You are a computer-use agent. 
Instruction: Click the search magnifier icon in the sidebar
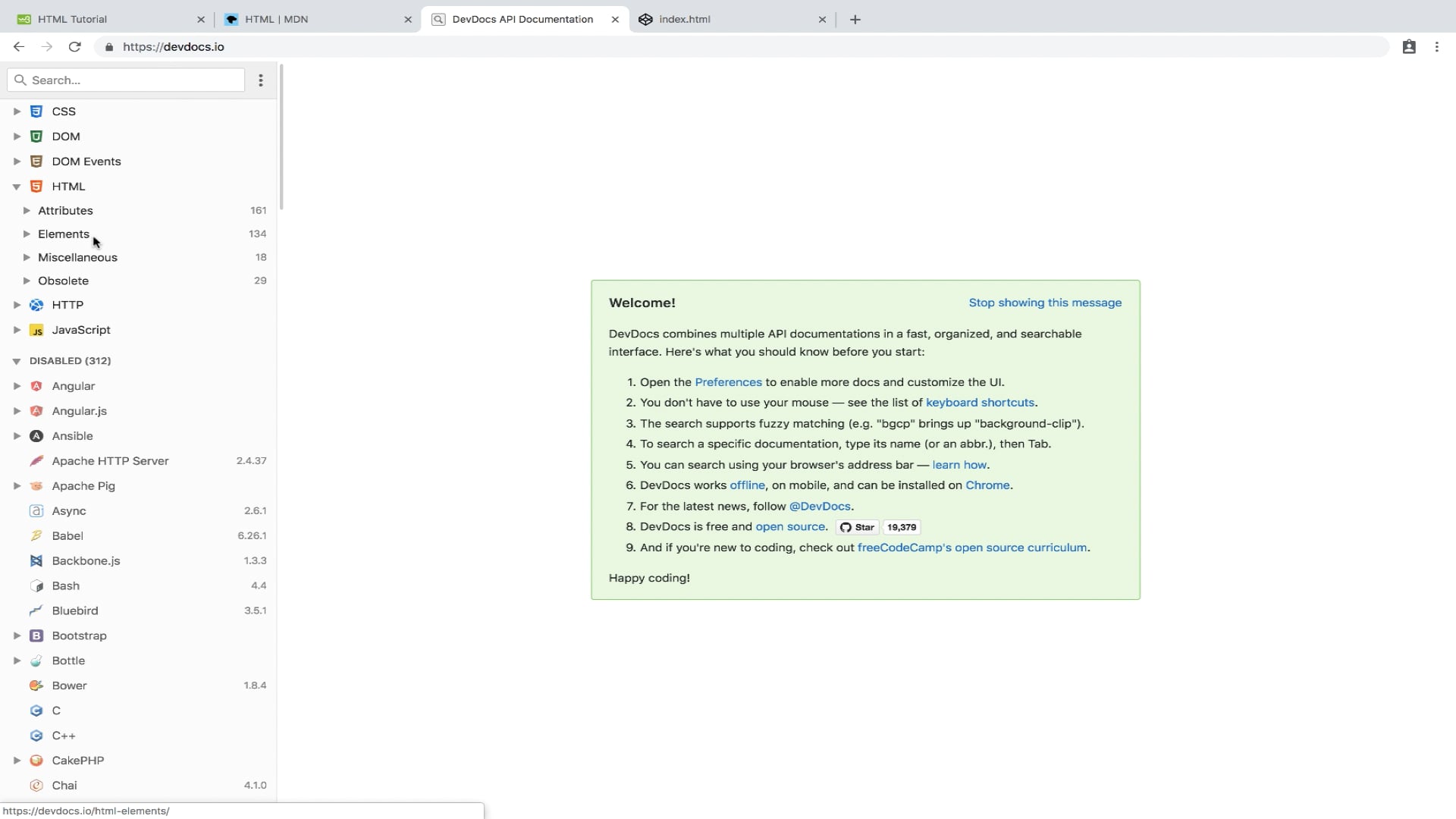20,80
